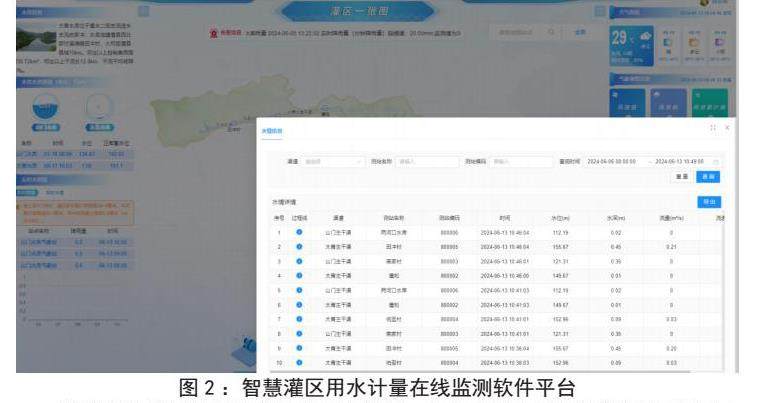The width and height of the screenshot is (769, 403).
Task: Click the process-line icon in row 5
Action: 299,289
